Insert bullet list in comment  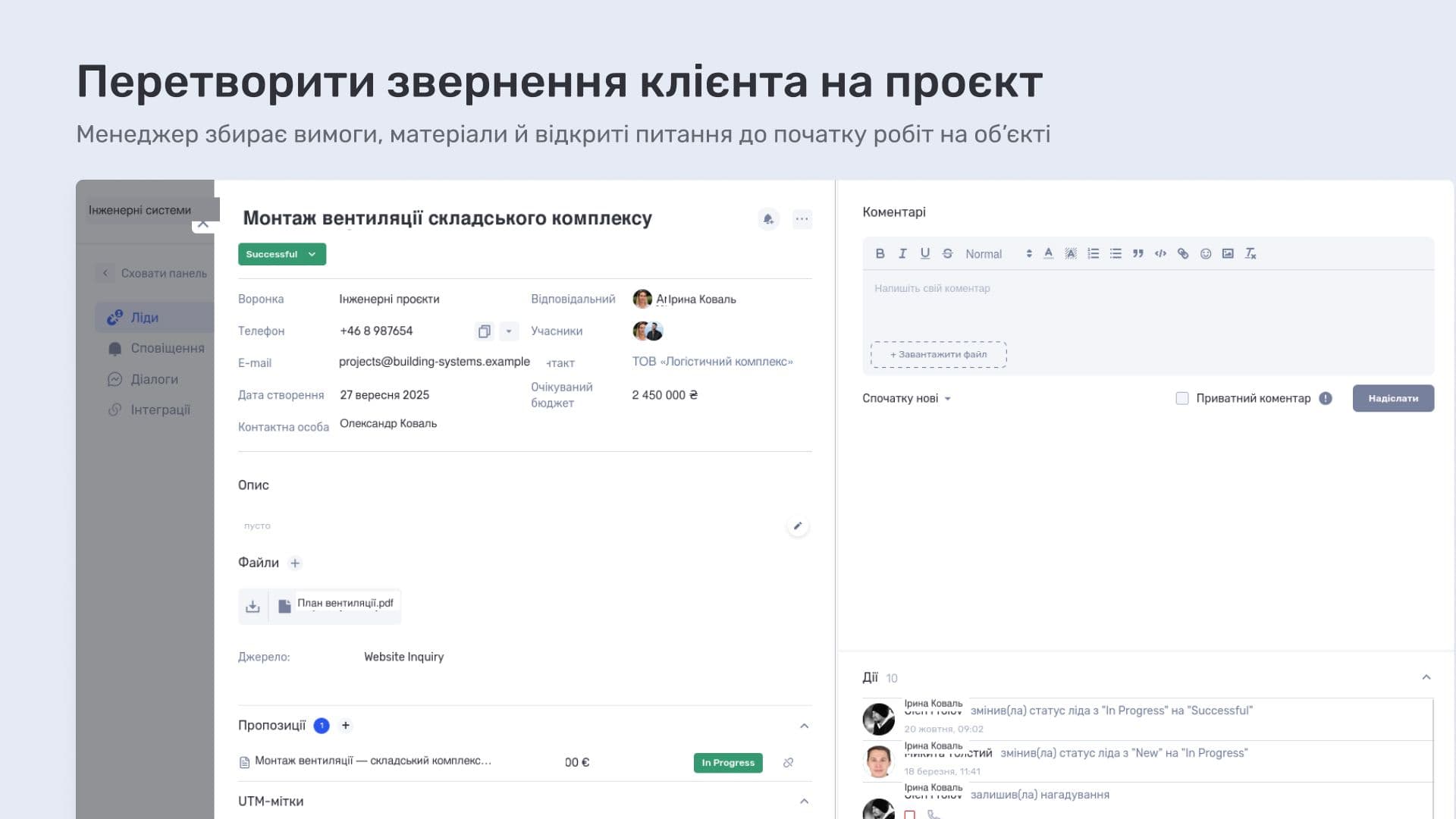point(1116,254)
